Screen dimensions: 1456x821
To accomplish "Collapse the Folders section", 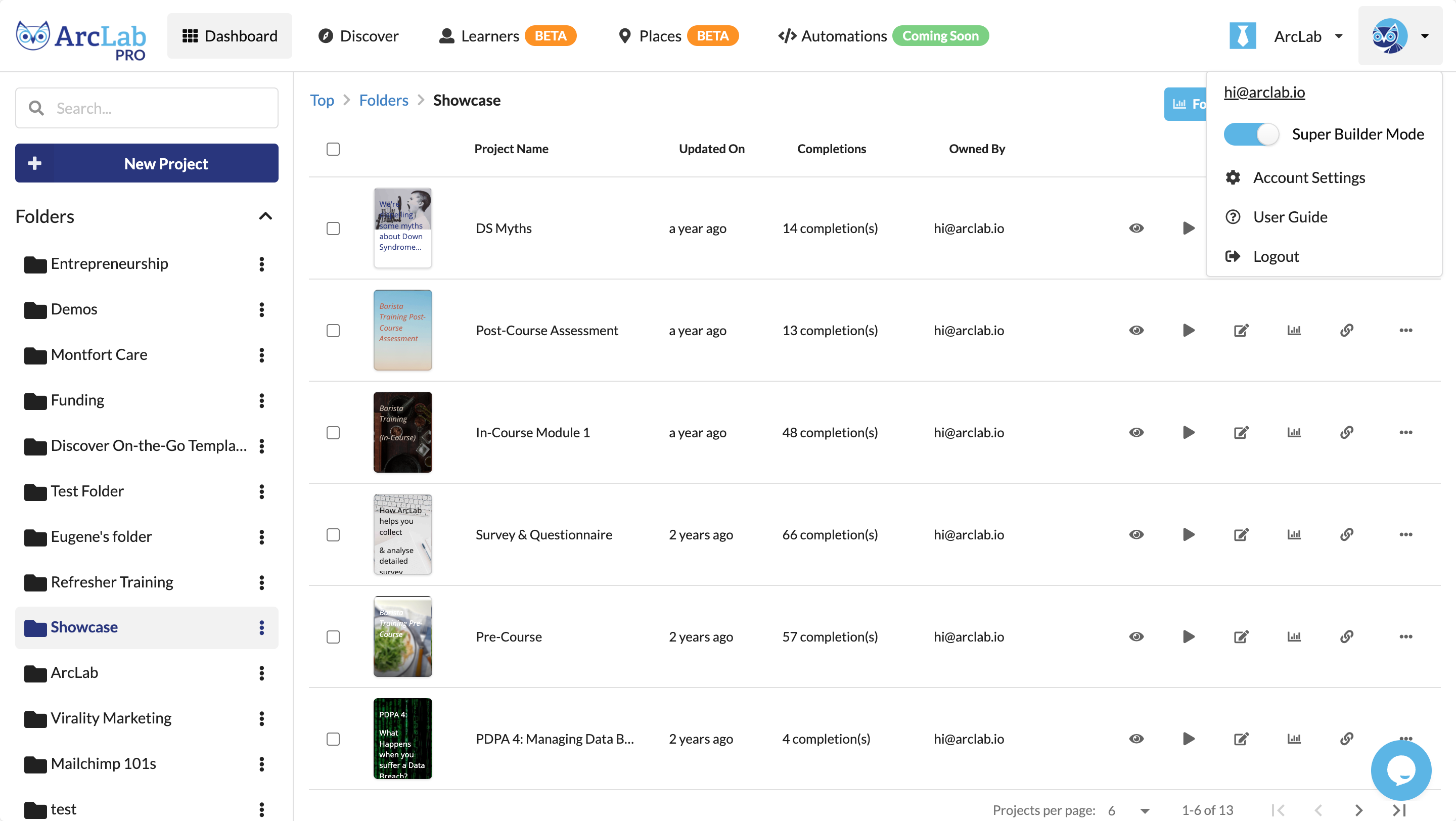I will coord(265,216).
